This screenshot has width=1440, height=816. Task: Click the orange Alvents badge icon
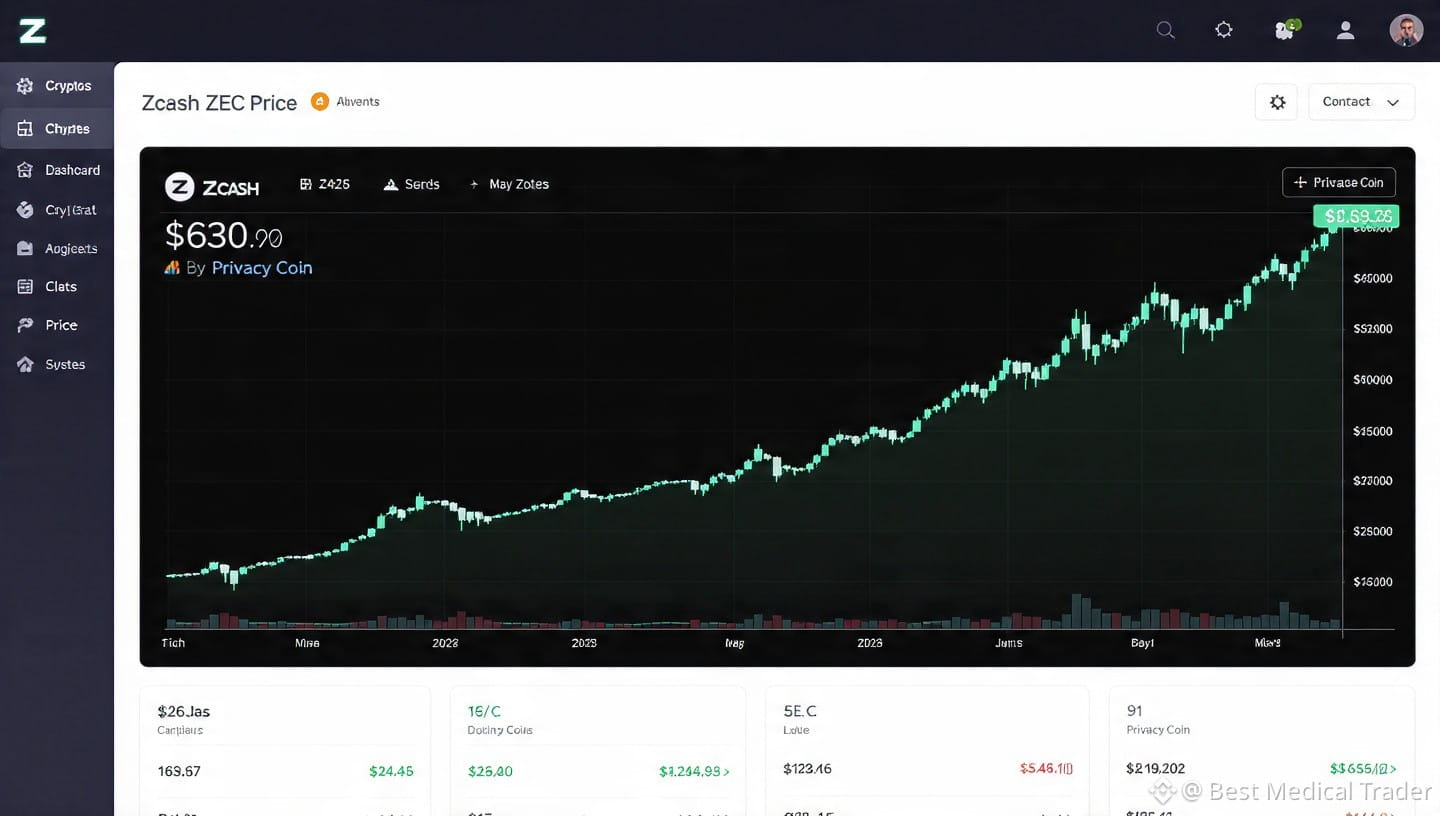tap(320, 101)
